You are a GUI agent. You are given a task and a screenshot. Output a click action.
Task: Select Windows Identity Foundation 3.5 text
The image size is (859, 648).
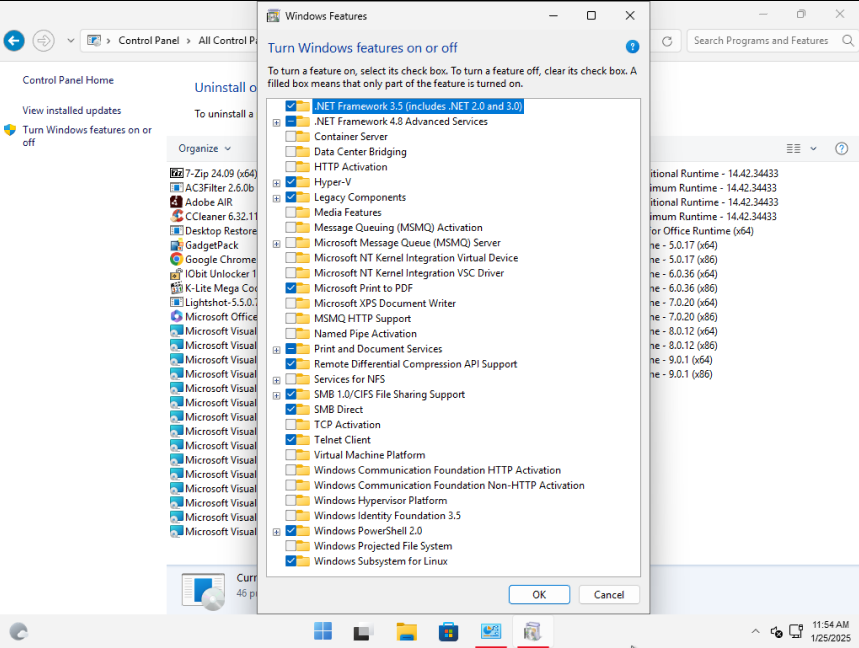pyautogui.click(x=387, y=515)
